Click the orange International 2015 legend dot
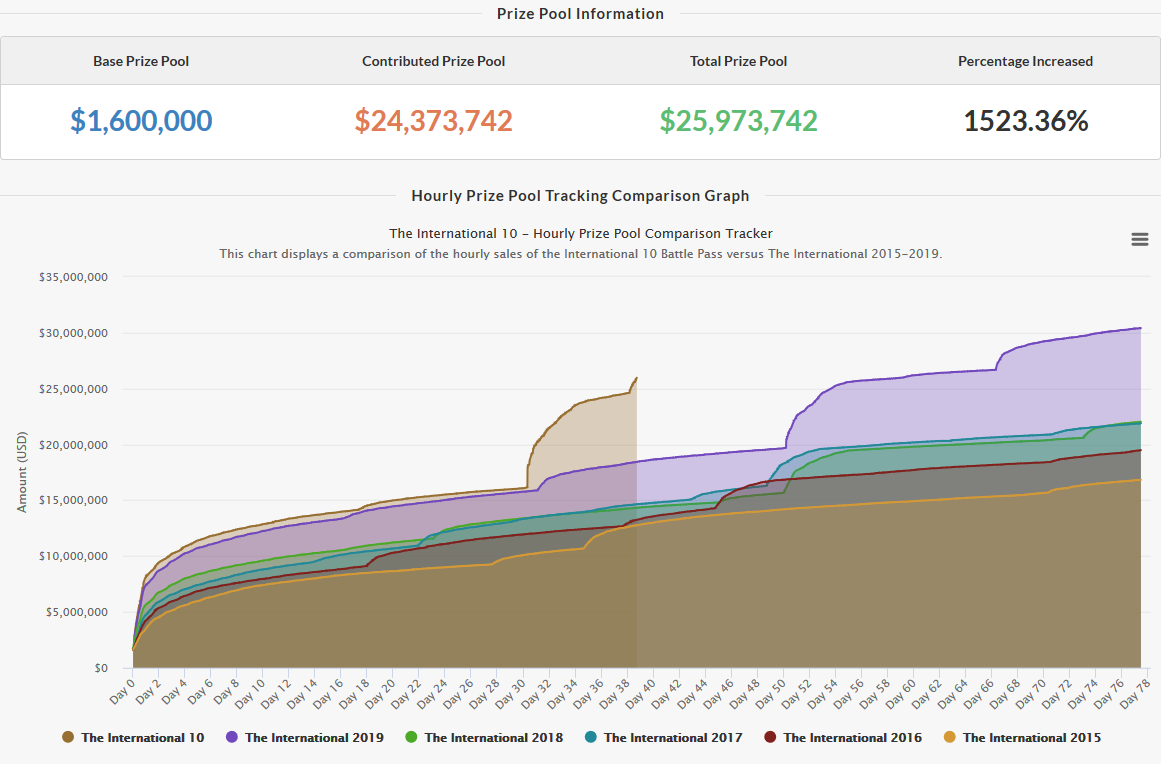Viewport: 1161px width, 764px height. pyautogui.click(x=950, y=738)
